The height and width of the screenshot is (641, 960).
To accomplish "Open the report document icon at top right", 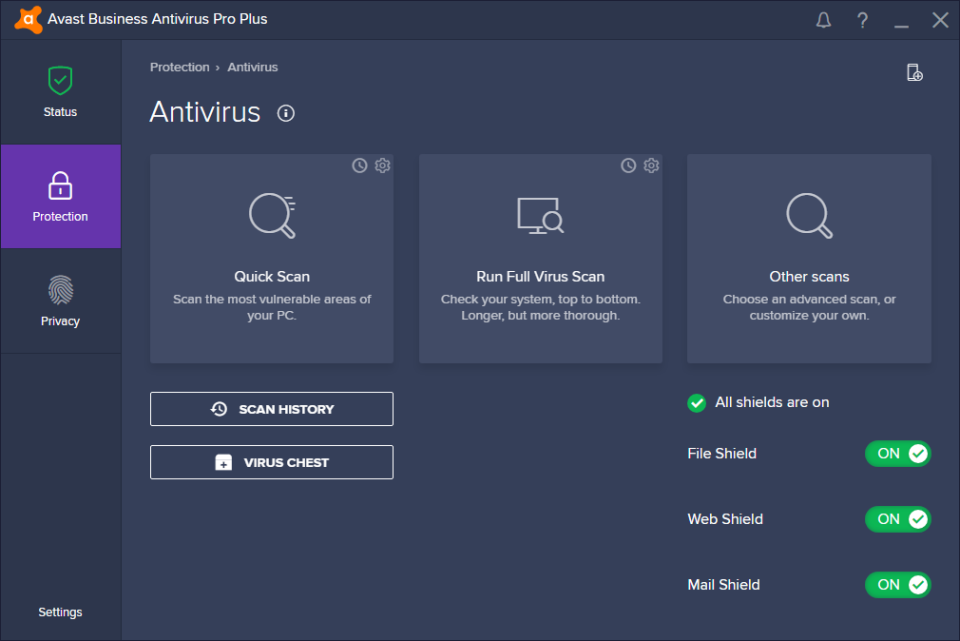I will coord(914,72).
